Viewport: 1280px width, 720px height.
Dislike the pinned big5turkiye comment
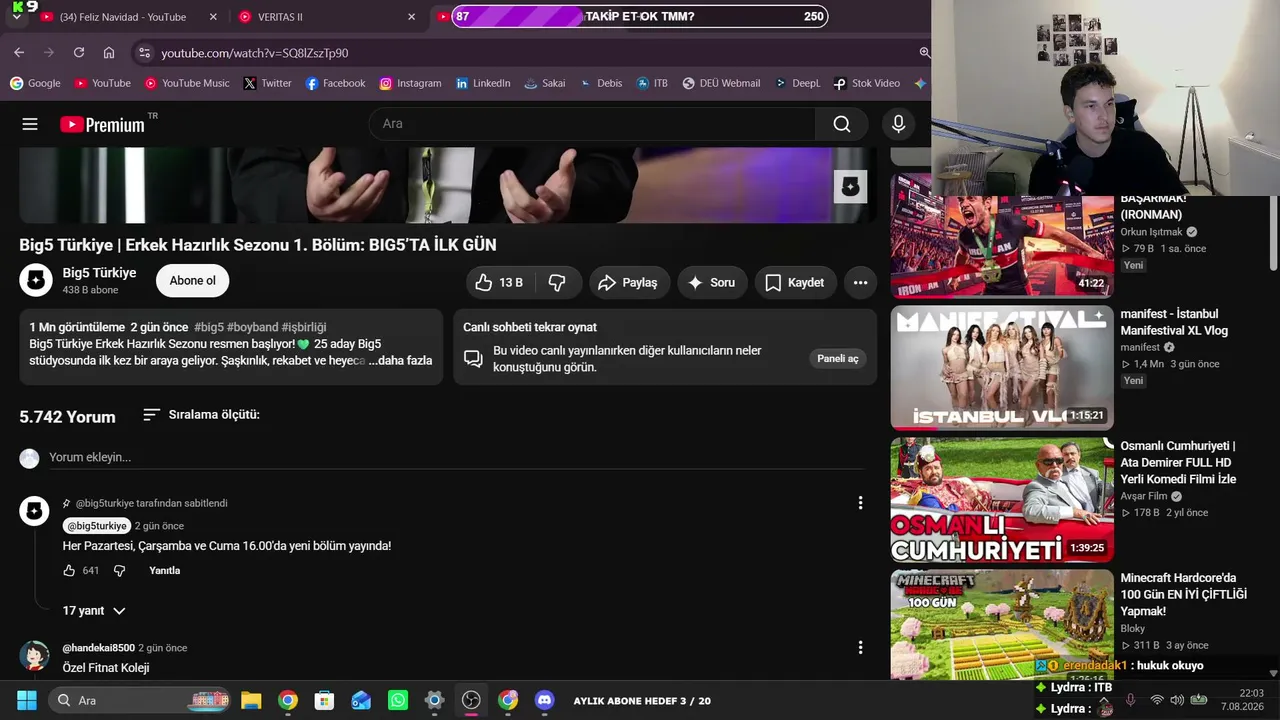pos(120,570)
